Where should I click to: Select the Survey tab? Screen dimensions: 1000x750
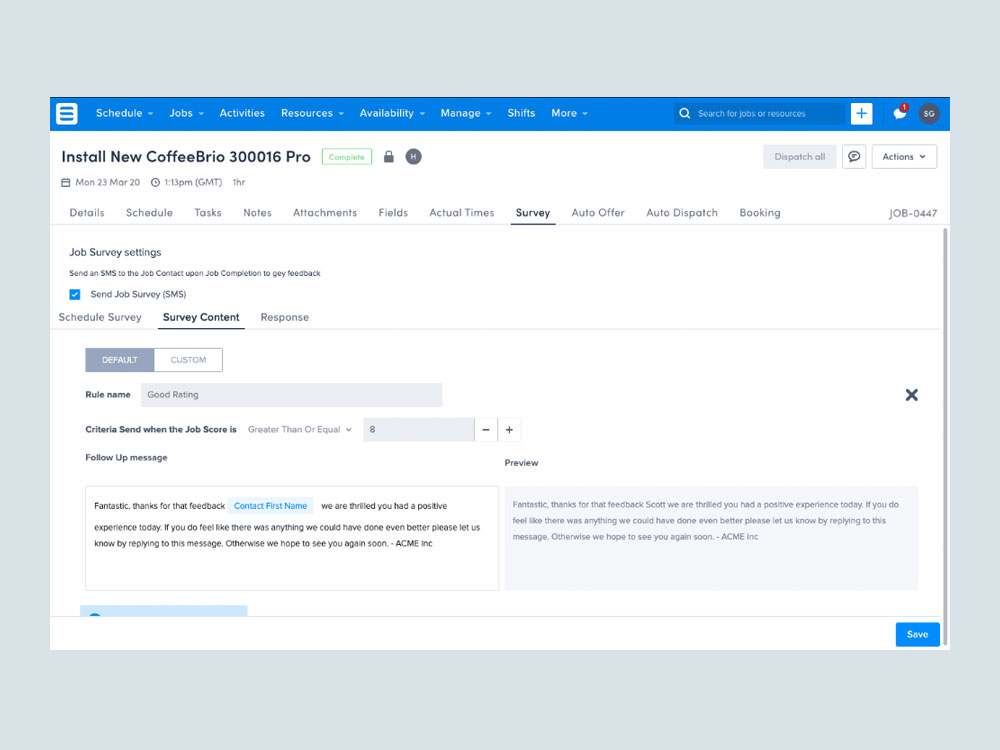click(x=533, y=213)
